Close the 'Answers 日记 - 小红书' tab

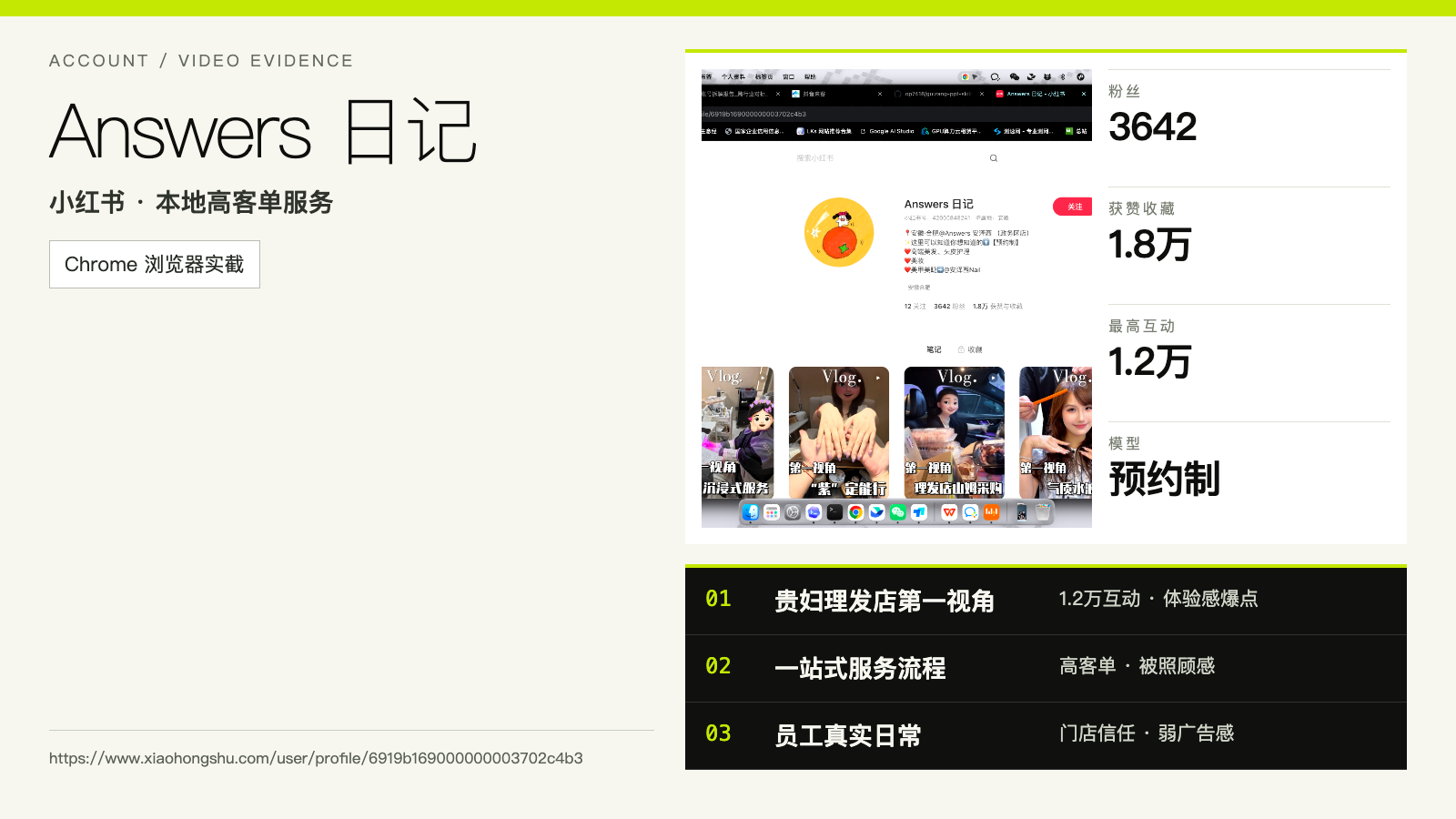(x=1084, y=94)
